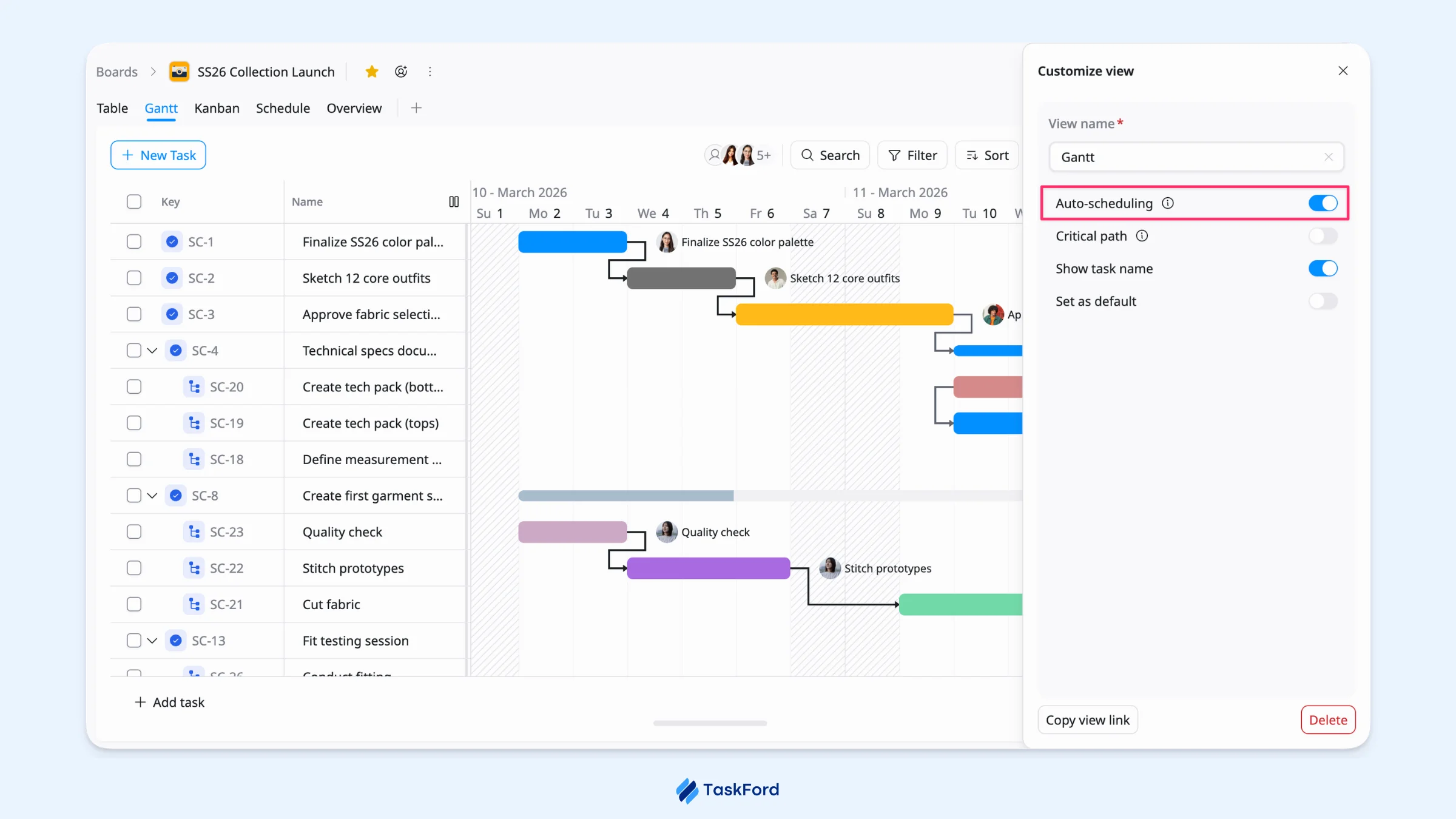Click the SC-3 task status check icon
Viewport: 1456px width, 819px height.
tap(172, 314)
